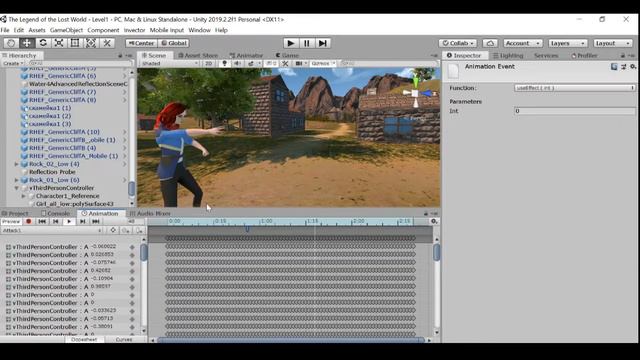Open the Gizmos dropdown

(323, 63)
